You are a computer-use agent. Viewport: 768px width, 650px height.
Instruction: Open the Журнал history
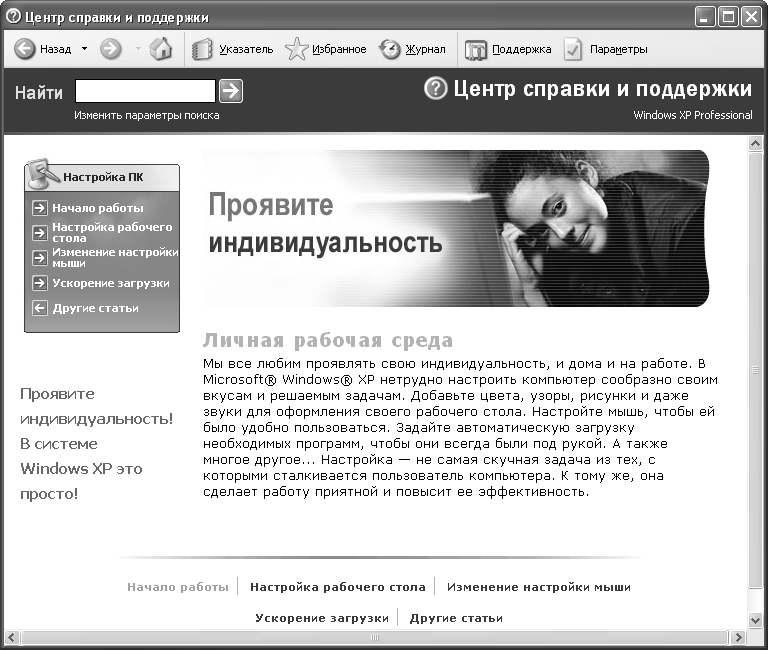pos(412,49)
